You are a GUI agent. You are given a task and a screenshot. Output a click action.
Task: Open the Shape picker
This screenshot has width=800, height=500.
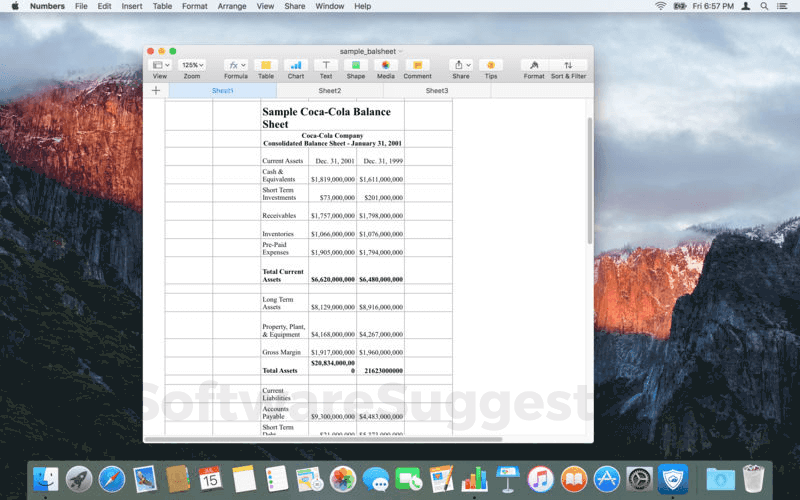[356, 65]
